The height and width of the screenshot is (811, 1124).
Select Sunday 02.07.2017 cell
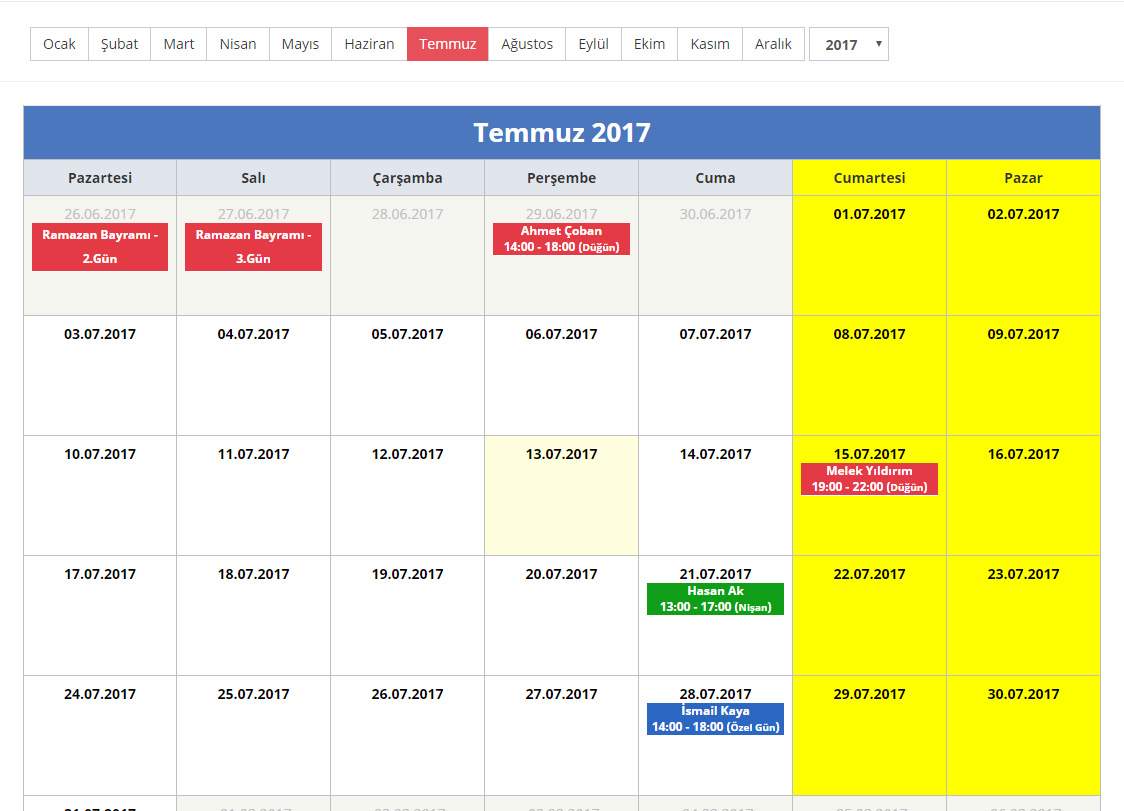pyautogui.click(x=1024, y=256)
